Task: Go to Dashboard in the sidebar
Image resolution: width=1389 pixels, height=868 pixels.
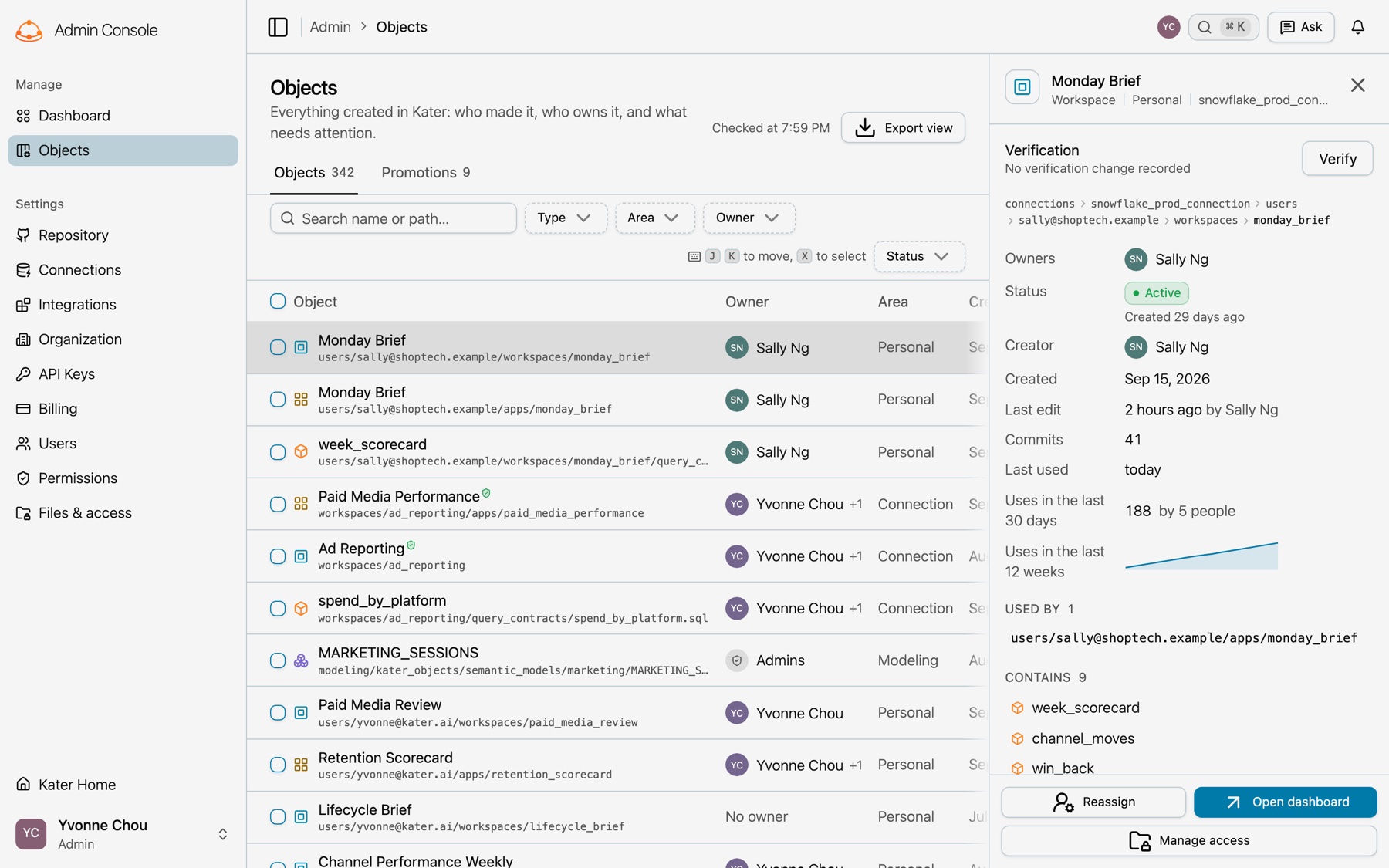Action: tap(123, 116)
